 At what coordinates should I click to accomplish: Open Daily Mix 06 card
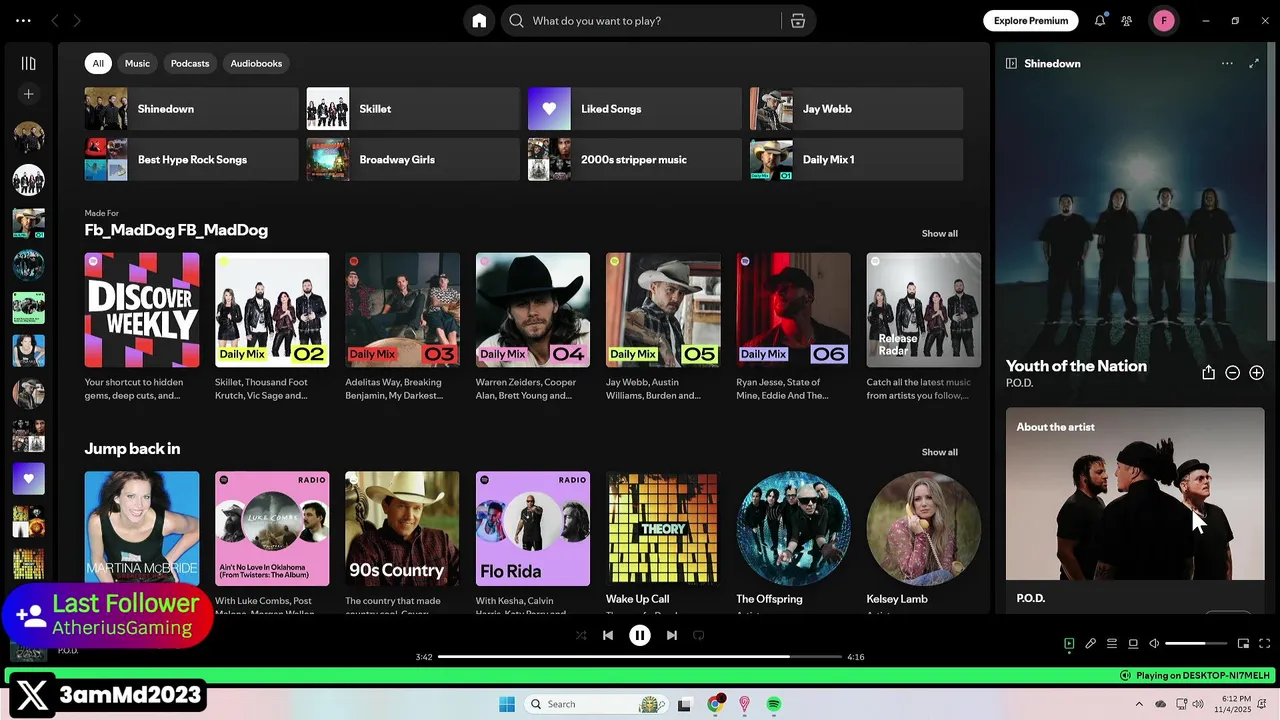pyautogui.click(x=794, y=328)
